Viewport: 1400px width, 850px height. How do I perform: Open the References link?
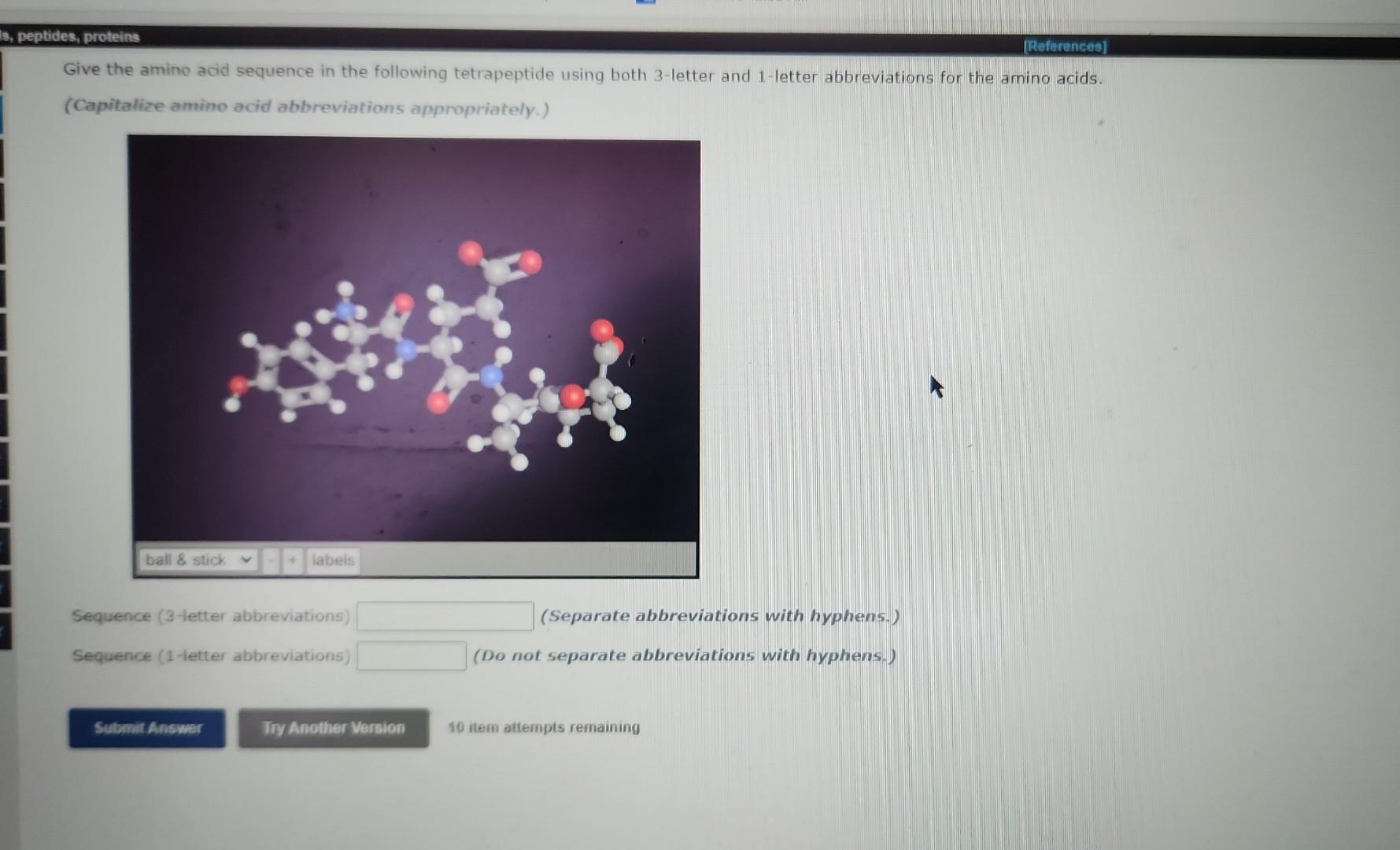1065,46
